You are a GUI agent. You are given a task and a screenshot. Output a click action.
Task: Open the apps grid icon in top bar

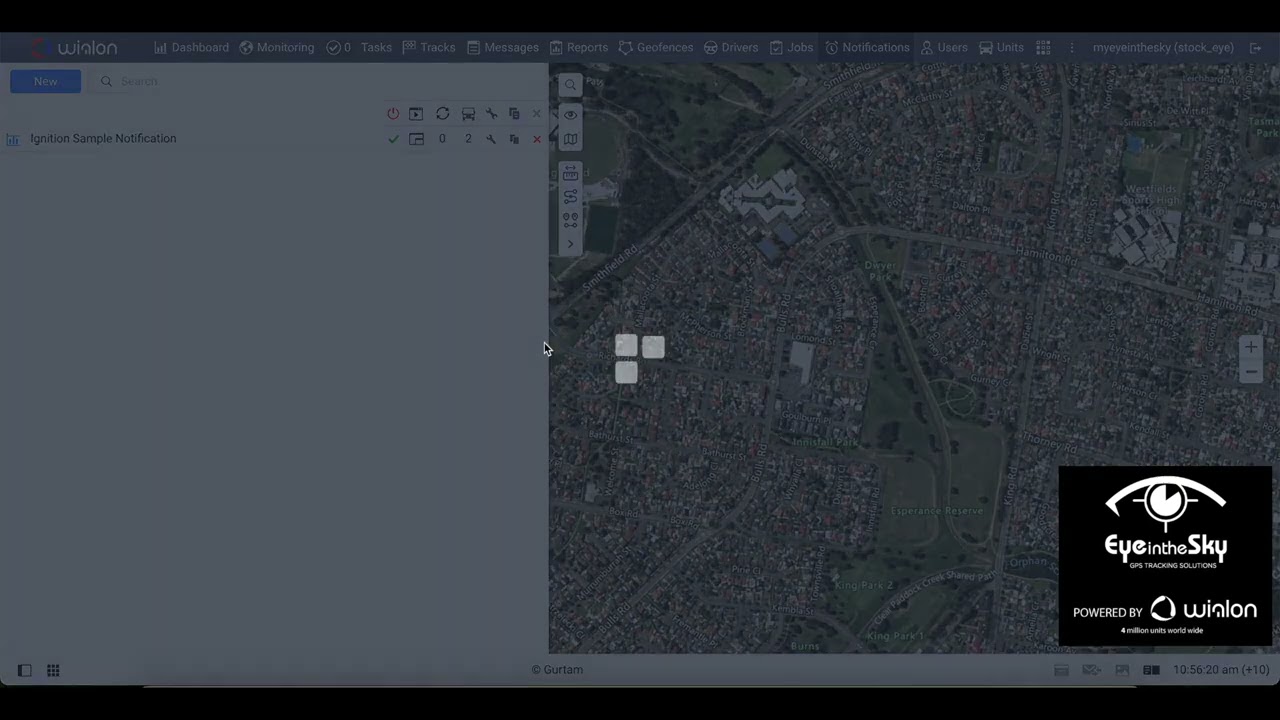tap(1043, 47)
